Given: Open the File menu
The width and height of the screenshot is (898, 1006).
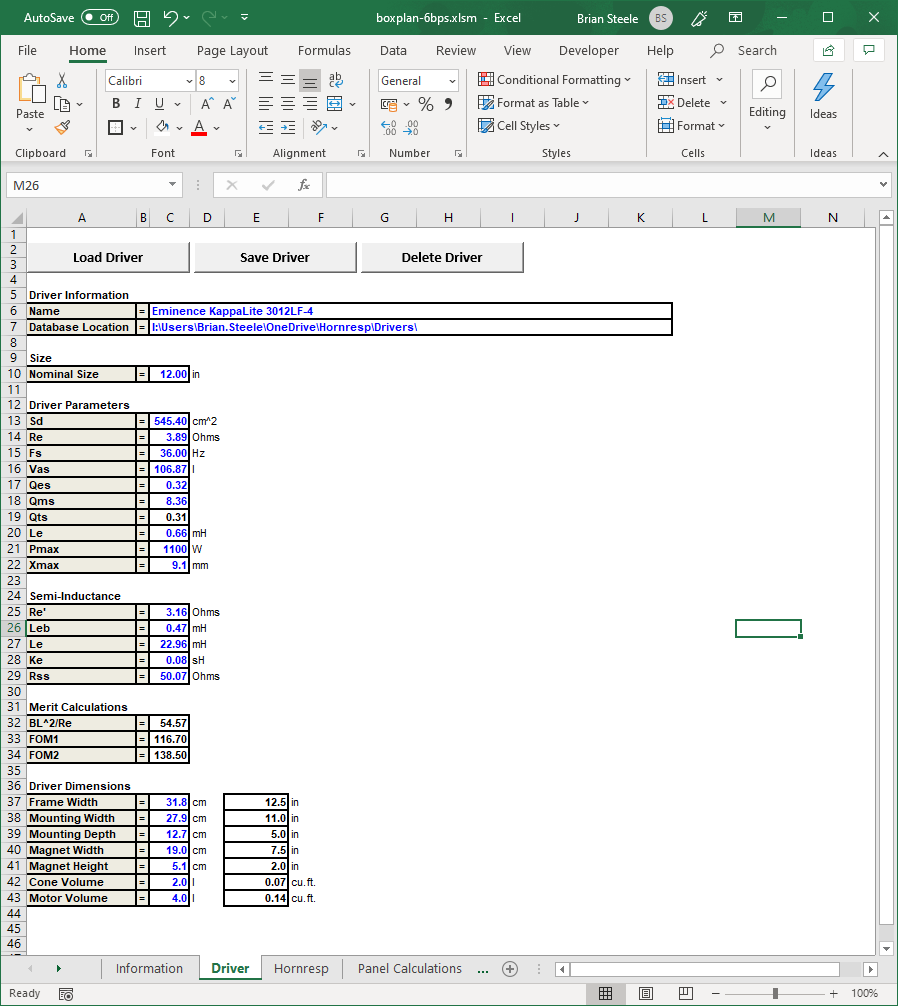Looking at the screenshot, I should tap(27, 51).
